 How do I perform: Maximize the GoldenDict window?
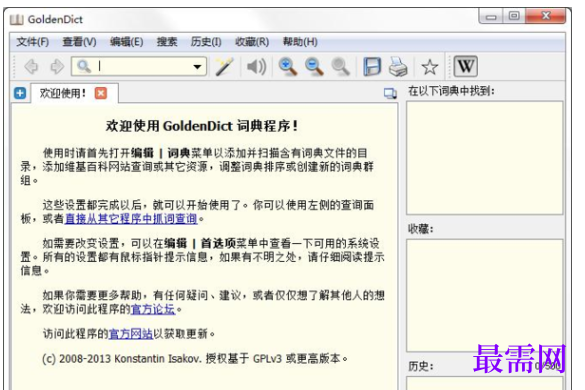click(514, 16)
